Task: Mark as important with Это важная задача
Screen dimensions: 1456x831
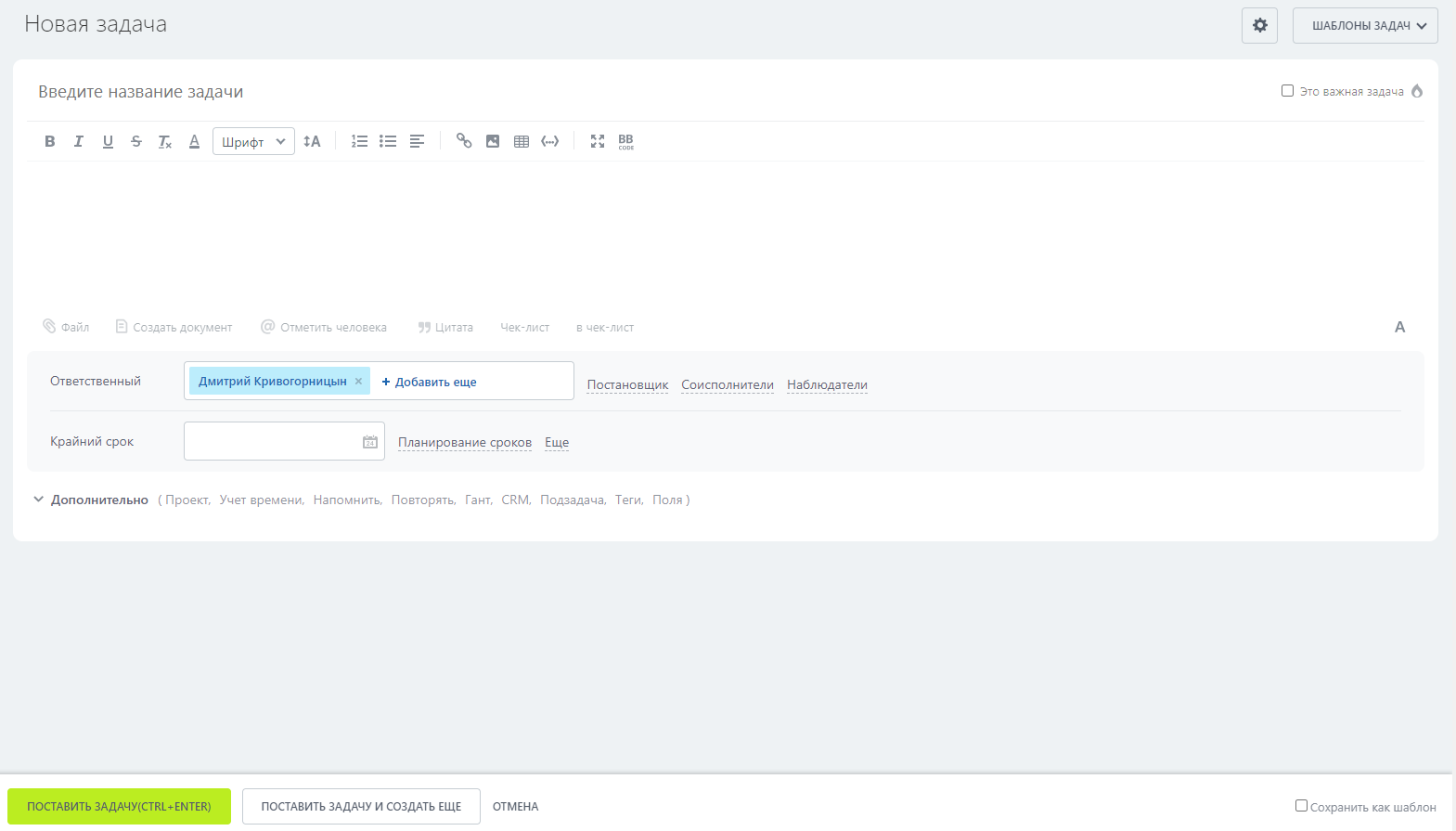Action: tap(1287, 91)
